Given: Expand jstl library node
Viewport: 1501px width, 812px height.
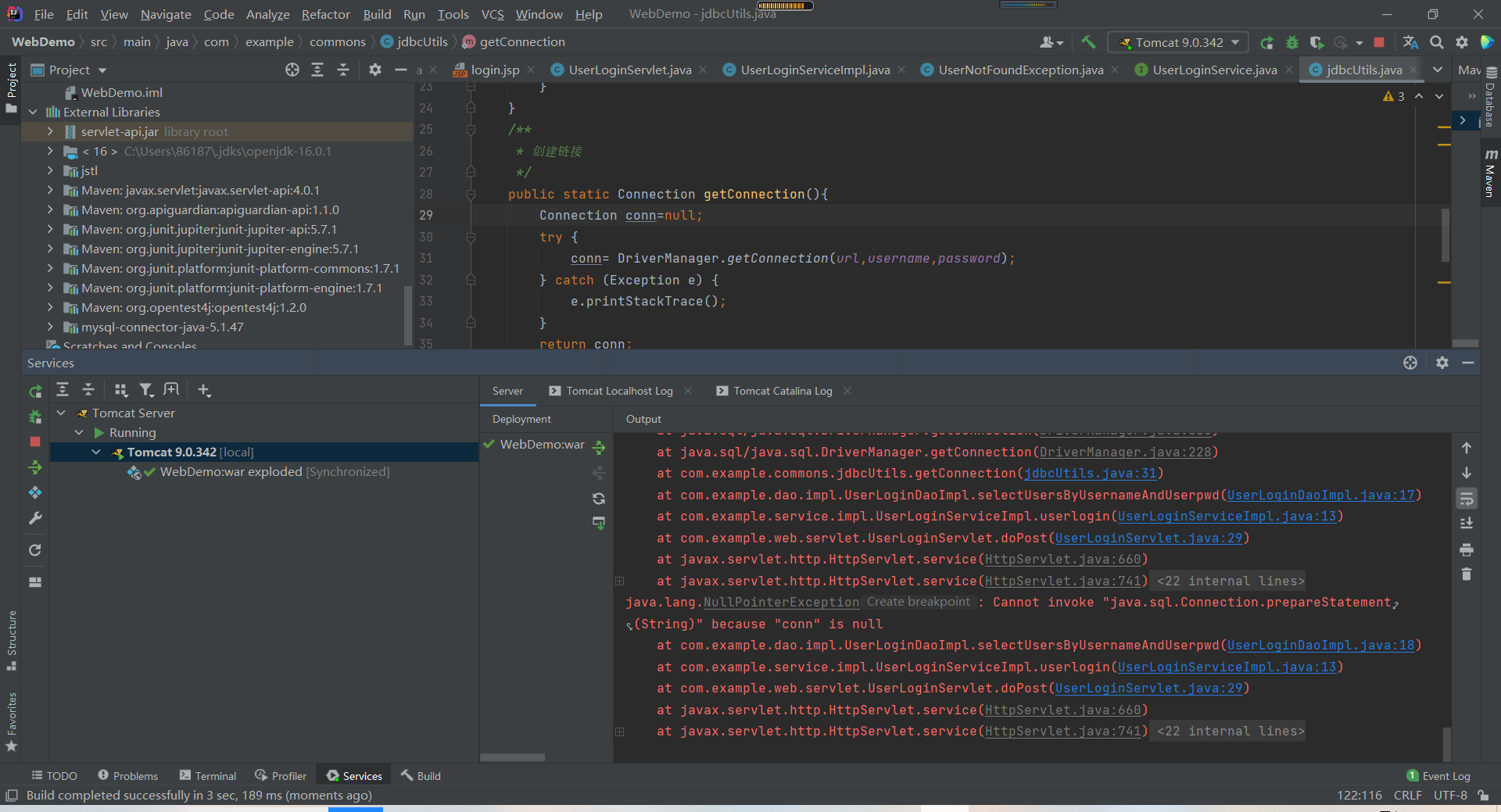Looking at the screenshot, I should [50, 170].
